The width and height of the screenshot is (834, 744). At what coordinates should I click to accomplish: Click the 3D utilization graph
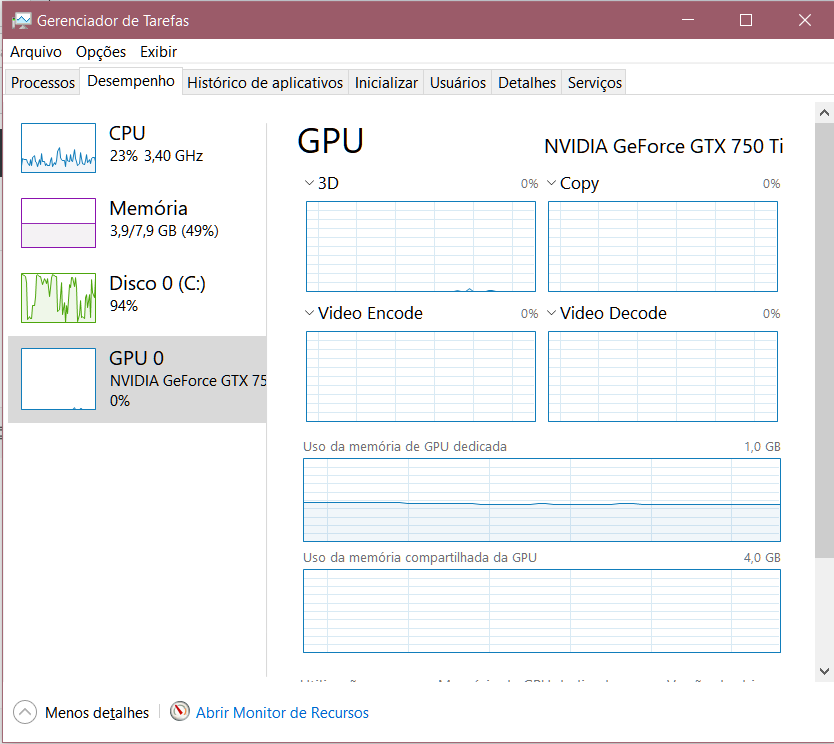tap(421, 246)
